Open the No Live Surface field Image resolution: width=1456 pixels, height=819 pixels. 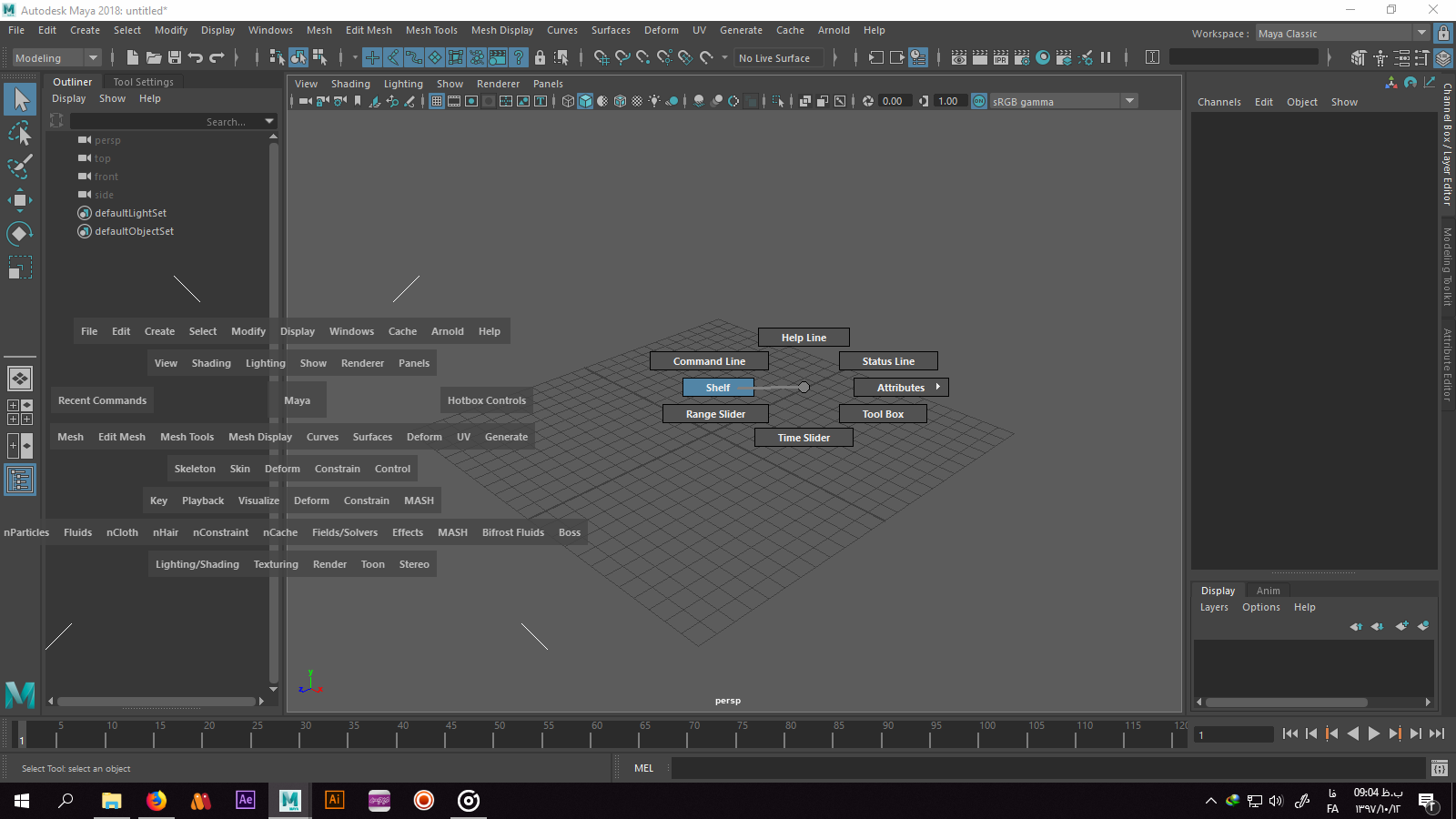pos(779,57)
